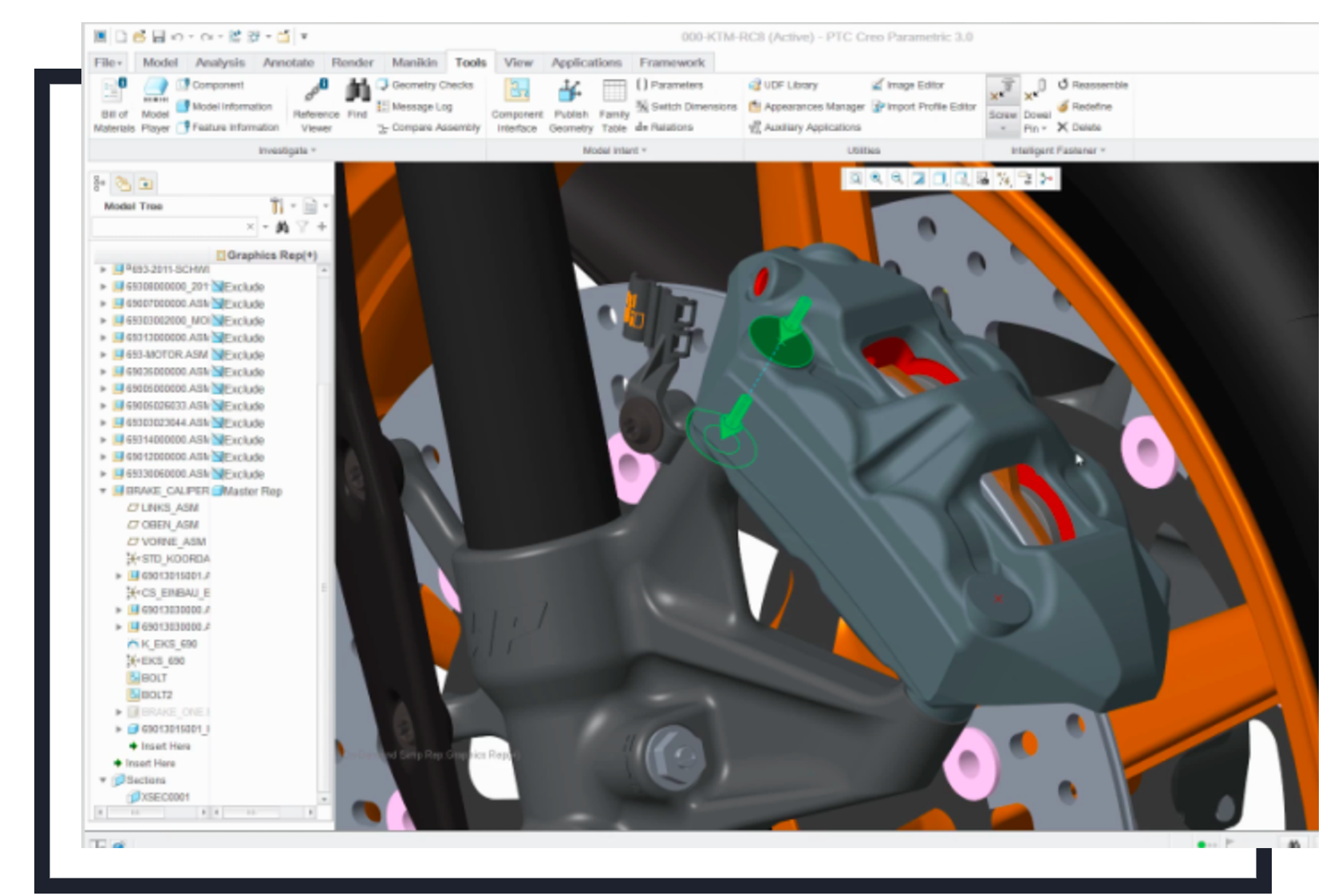Click Zoom In in graphics toolbar
Image resolution: width=1334 pixels, height=896 pixels.
[x=876, y=179]
